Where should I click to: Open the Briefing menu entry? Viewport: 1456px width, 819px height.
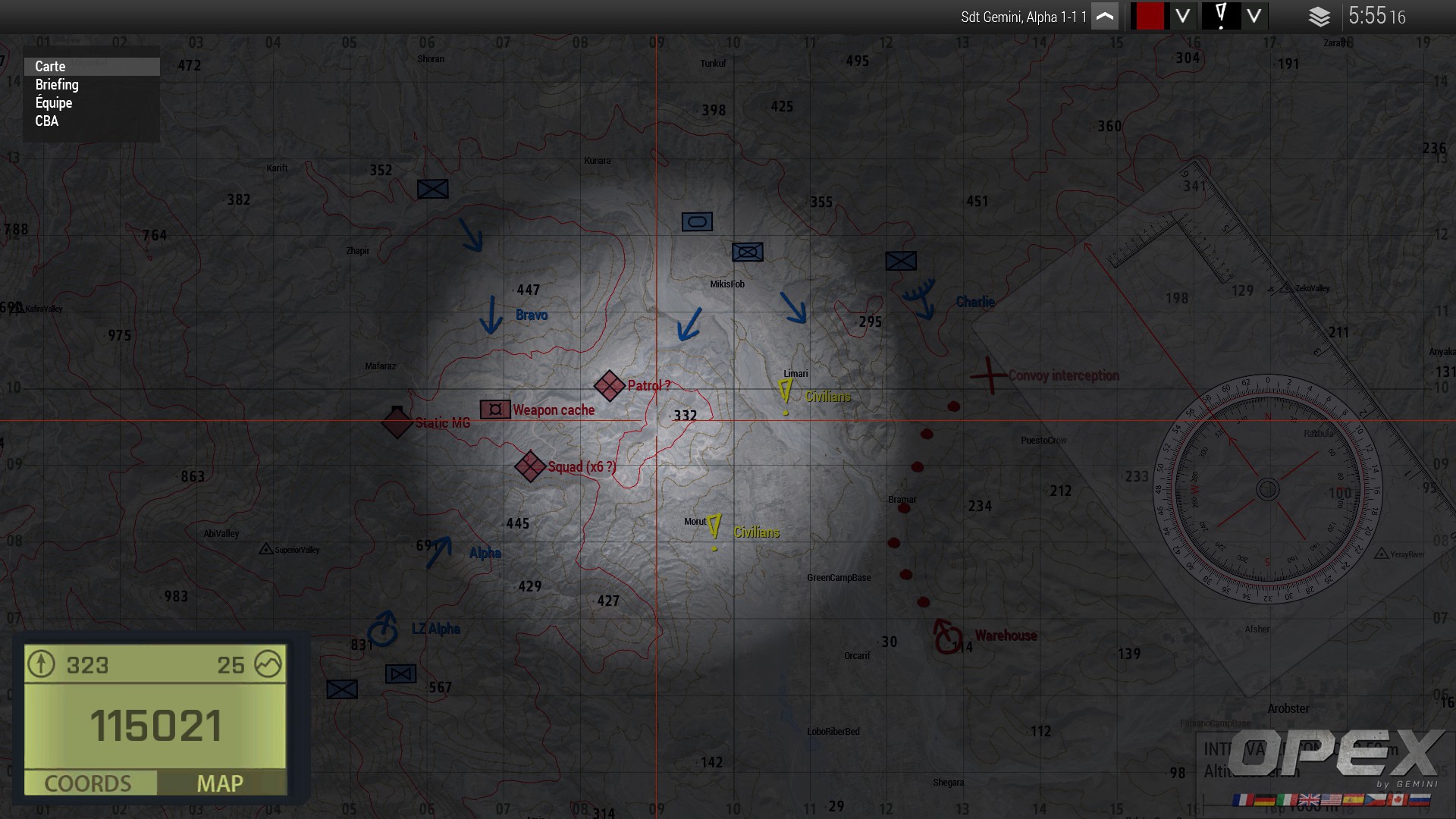tap(57, 85)
